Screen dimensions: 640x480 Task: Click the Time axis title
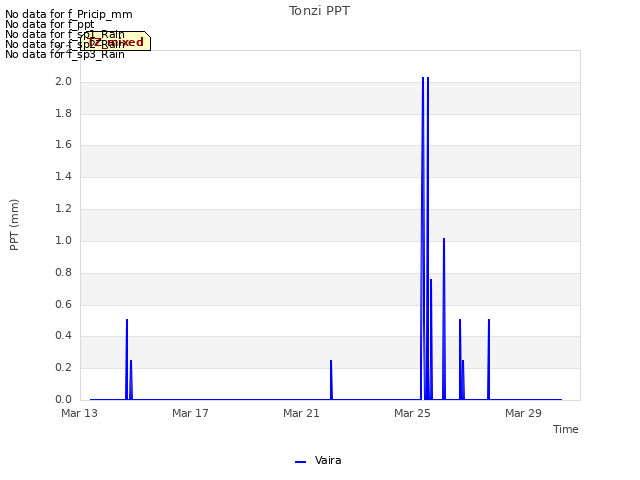point(566,429)
